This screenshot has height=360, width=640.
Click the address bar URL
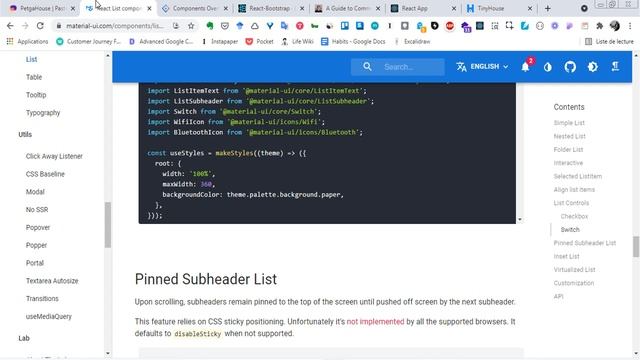[115, 26]
